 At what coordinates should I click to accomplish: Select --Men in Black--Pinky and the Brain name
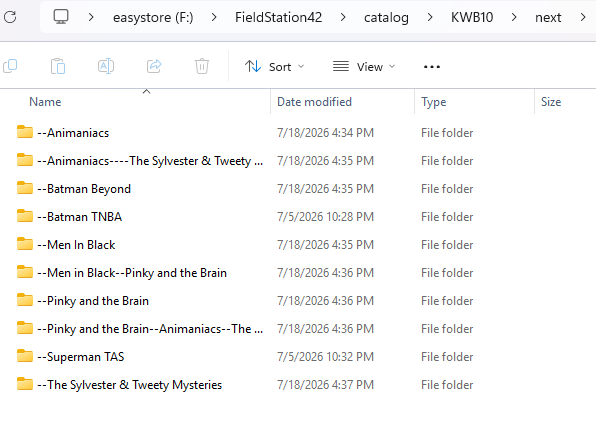click(132, 273)
